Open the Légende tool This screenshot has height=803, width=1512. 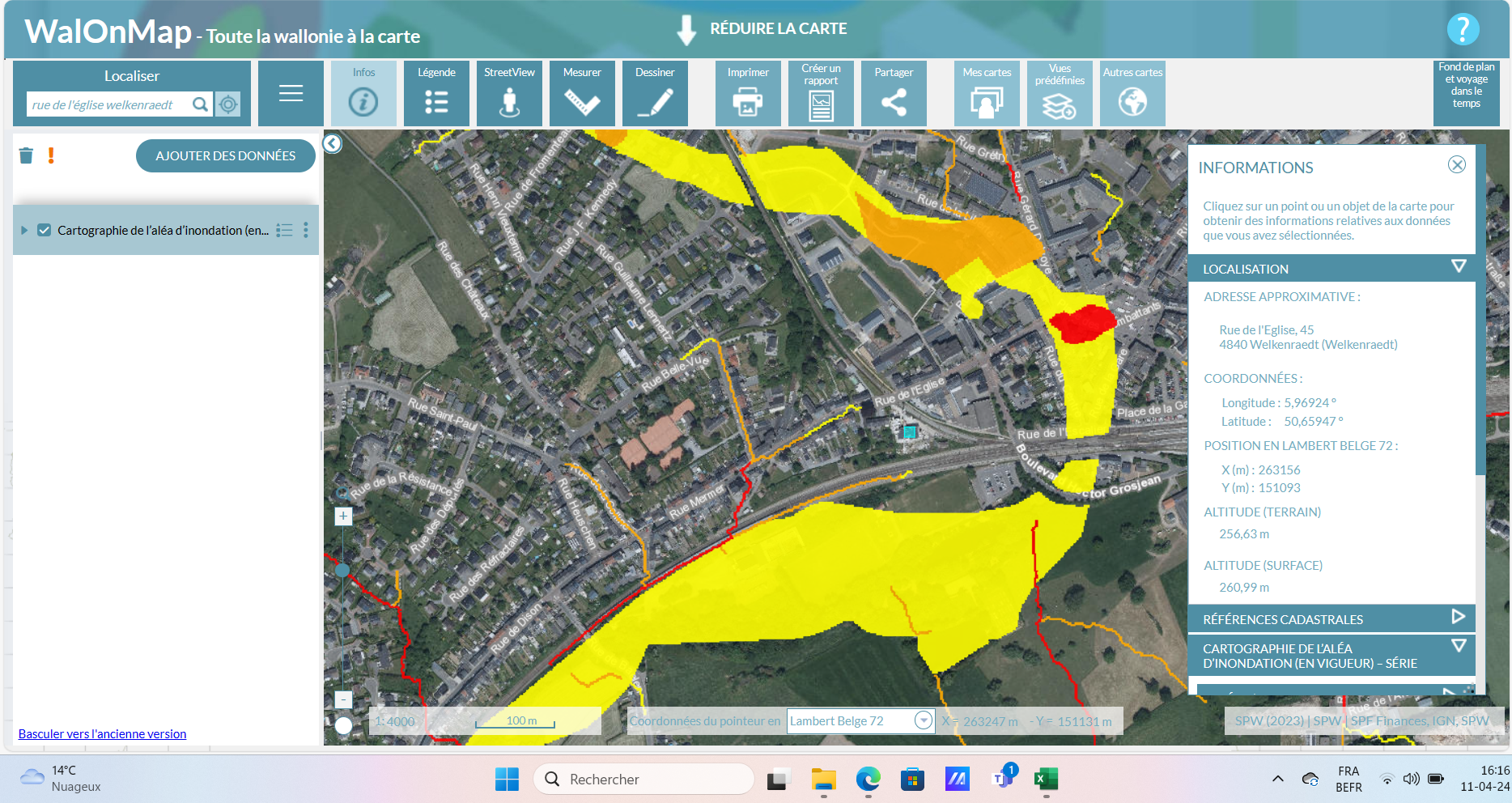point(436,93)
